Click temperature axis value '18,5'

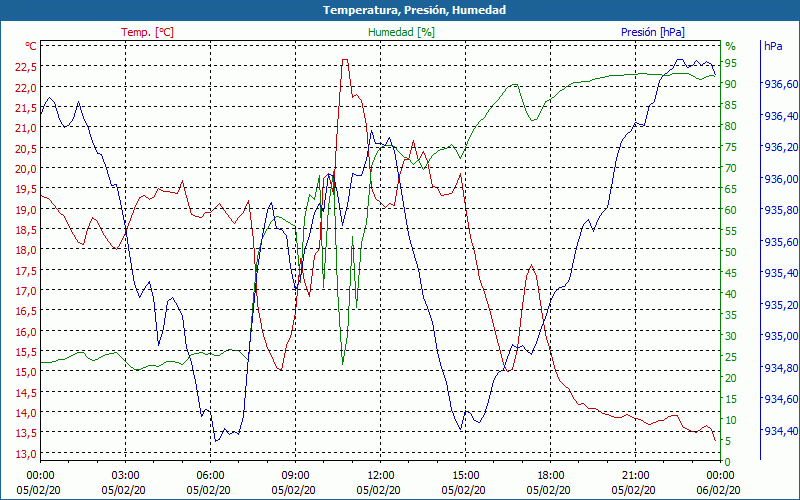[x=27, y=230]
